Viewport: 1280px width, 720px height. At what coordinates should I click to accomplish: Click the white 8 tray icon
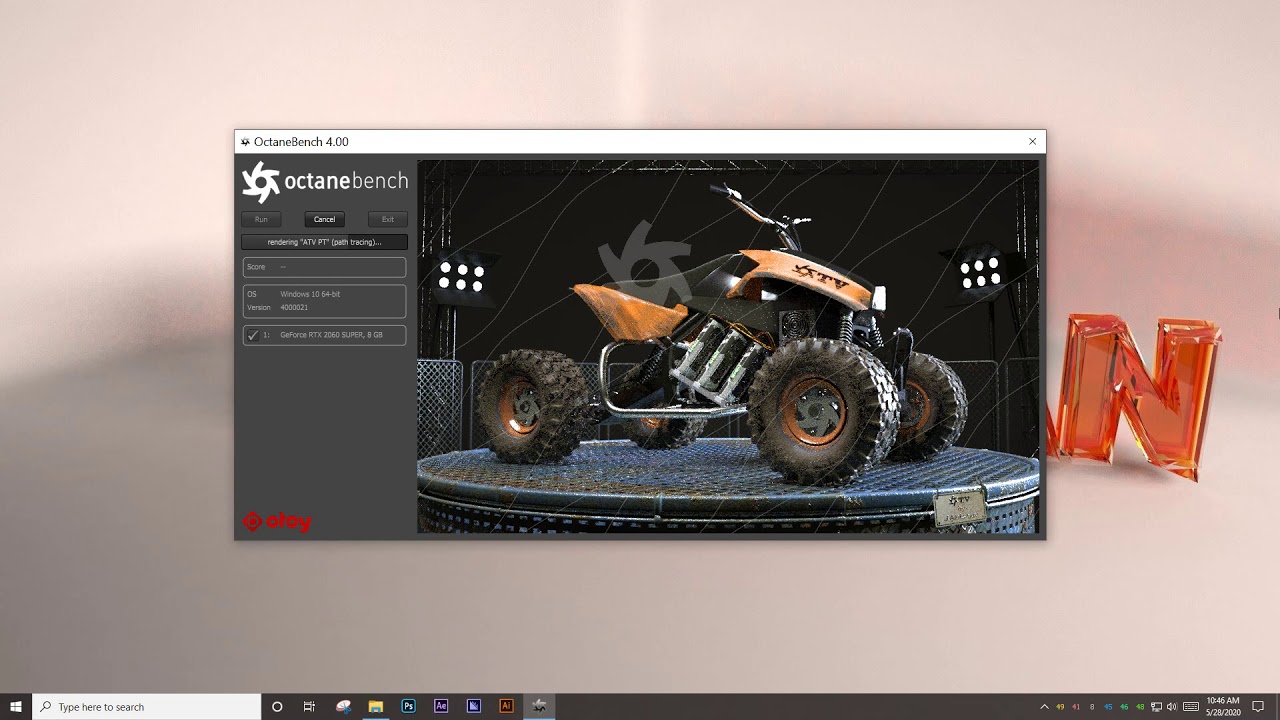(1092, 707)
